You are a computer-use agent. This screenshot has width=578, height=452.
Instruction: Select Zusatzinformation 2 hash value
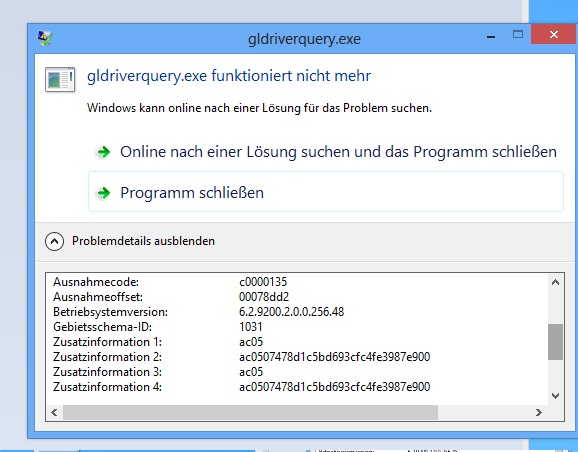pyautogui.click(x=334, y=357)
